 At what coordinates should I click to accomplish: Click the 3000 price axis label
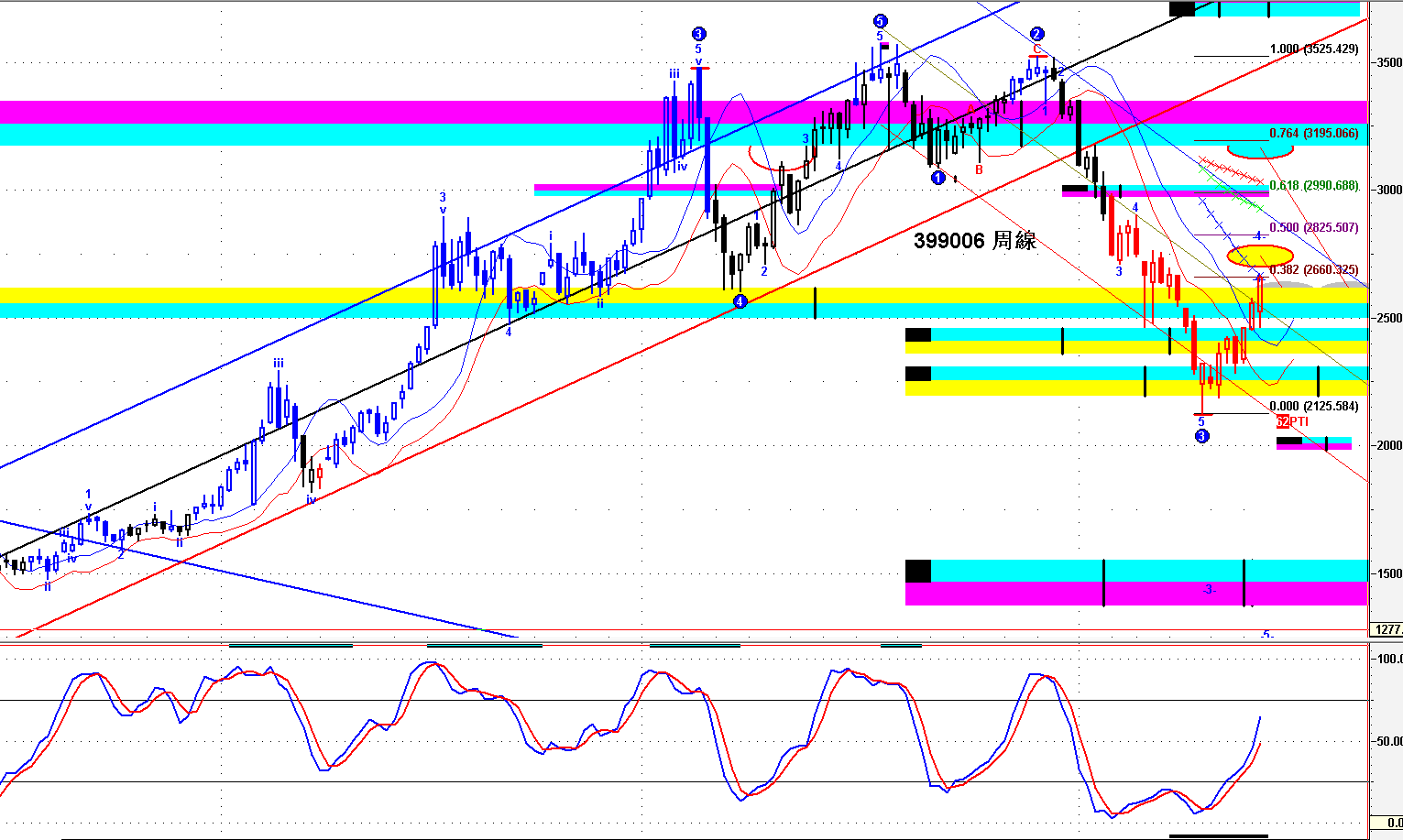pyautogui.click(x=1389, y=190)
